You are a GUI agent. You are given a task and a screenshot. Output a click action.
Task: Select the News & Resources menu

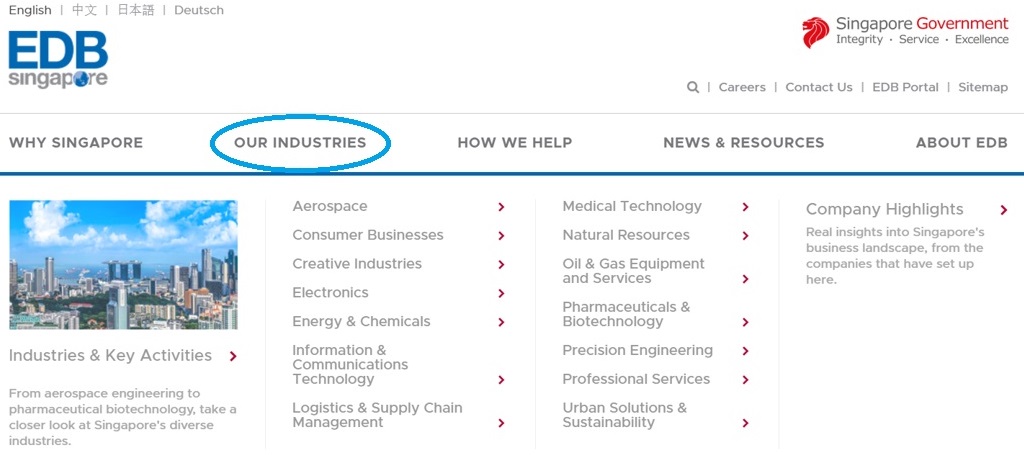[x=744, y=143]
